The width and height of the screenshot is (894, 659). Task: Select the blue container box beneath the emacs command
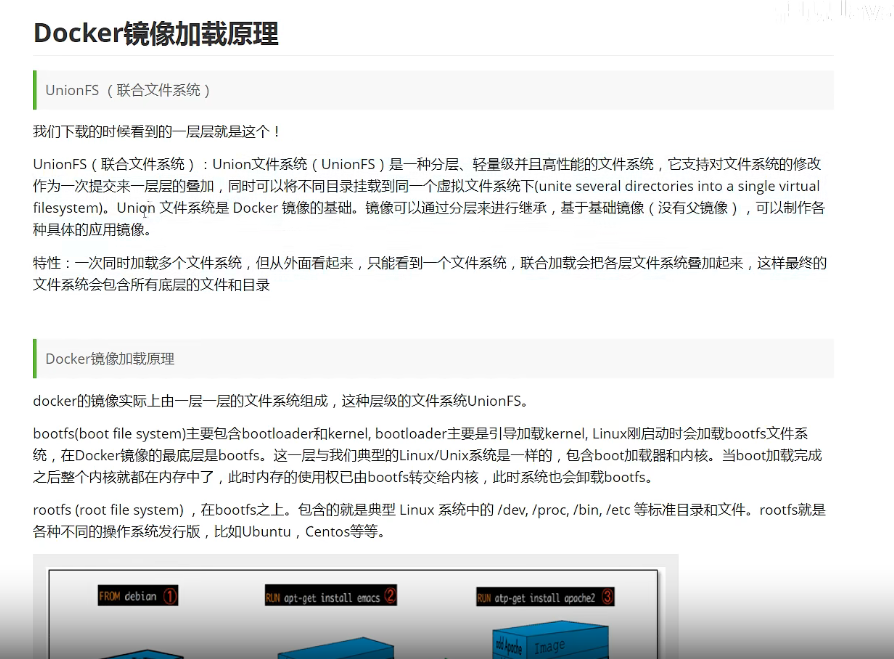point(336,649)
